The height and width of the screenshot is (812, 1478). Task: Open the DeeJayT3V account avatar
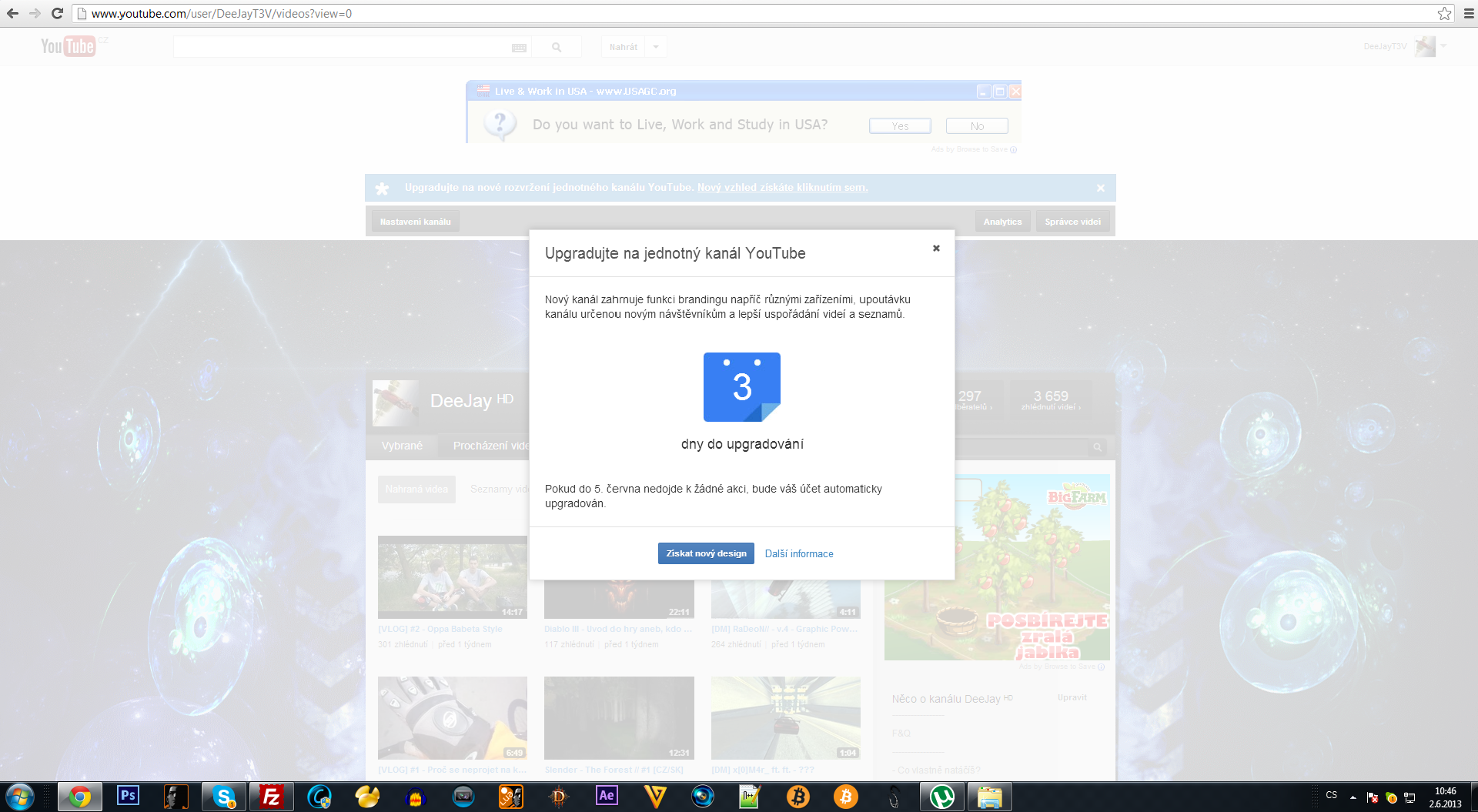click(x=1425, y=46)
